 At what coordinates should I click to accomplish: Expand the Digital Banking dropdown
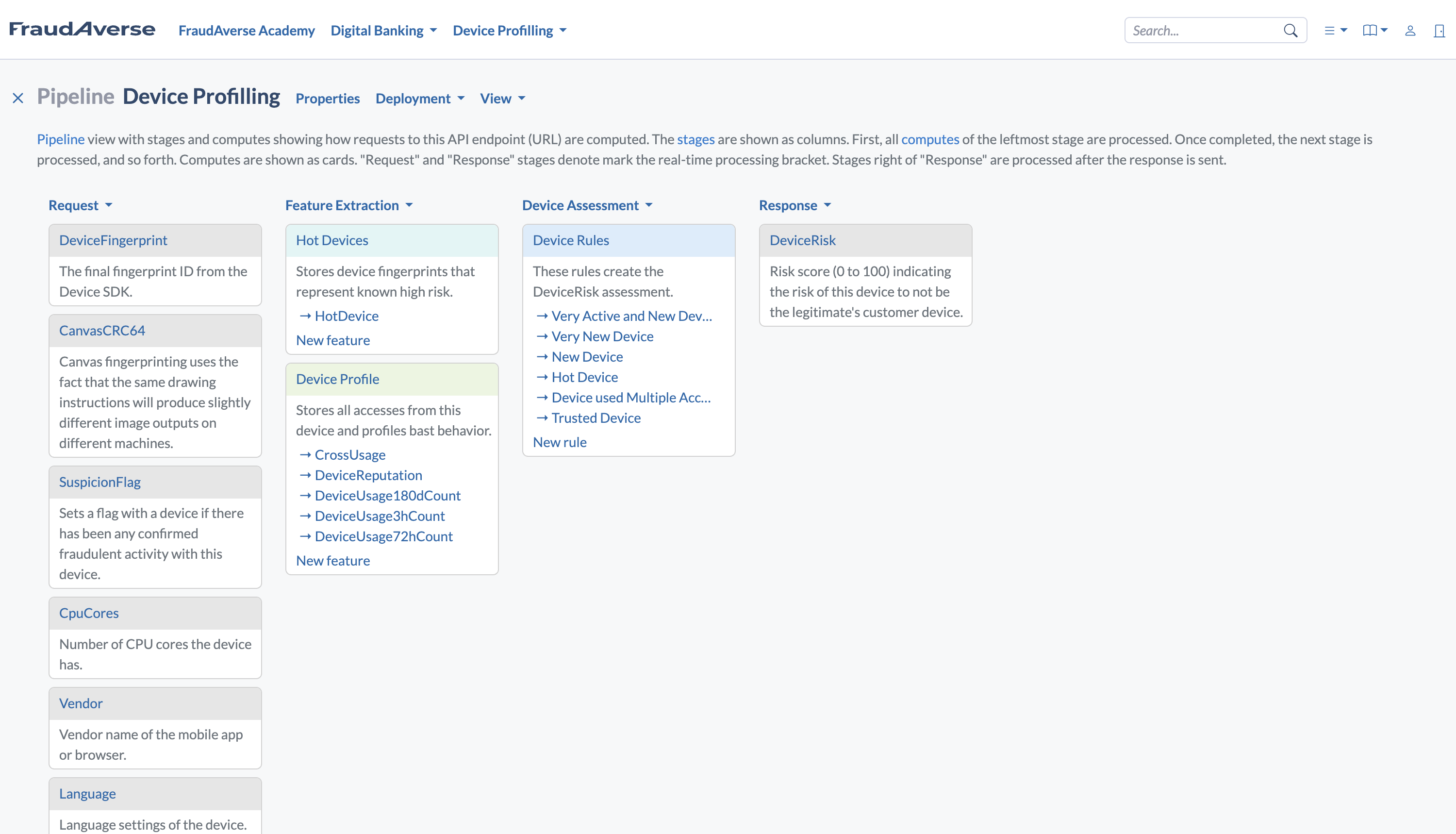[383, 31]
